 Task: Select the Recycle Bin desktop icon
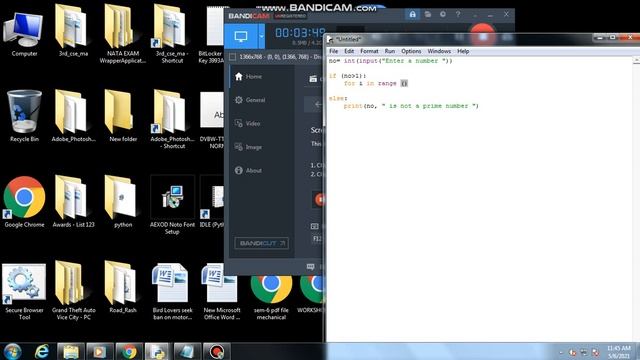[x=24, y=116]
